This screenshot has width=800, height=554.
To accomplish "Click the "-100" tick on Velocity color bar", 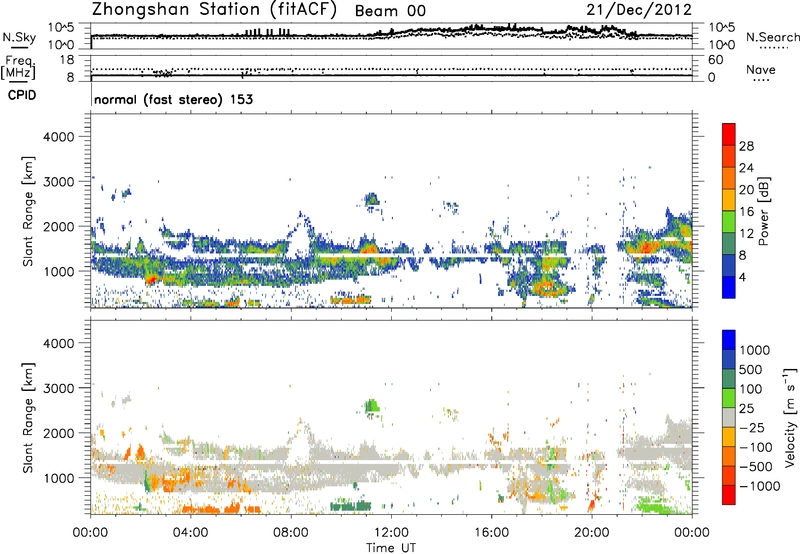I will pyautogui.click(x=756, y=447).
